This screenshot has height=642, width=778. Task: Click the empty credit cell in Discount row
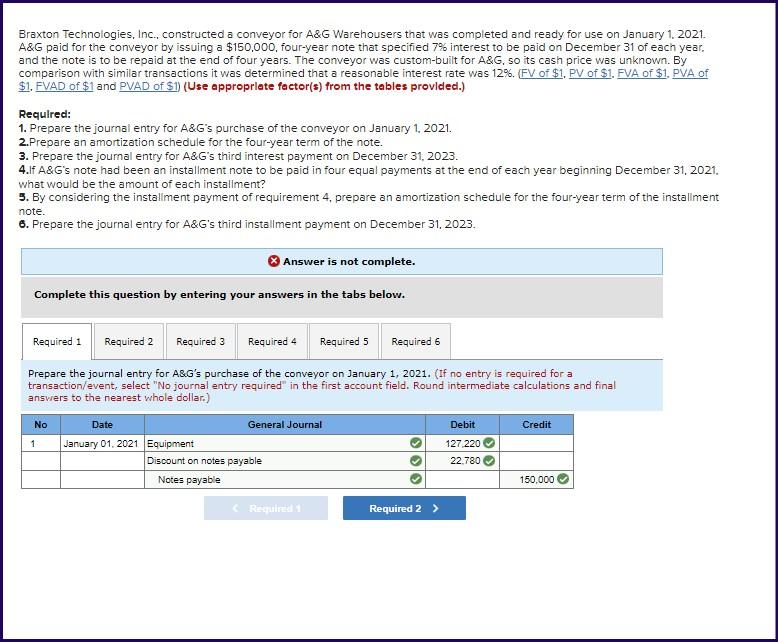coord(536,461)
